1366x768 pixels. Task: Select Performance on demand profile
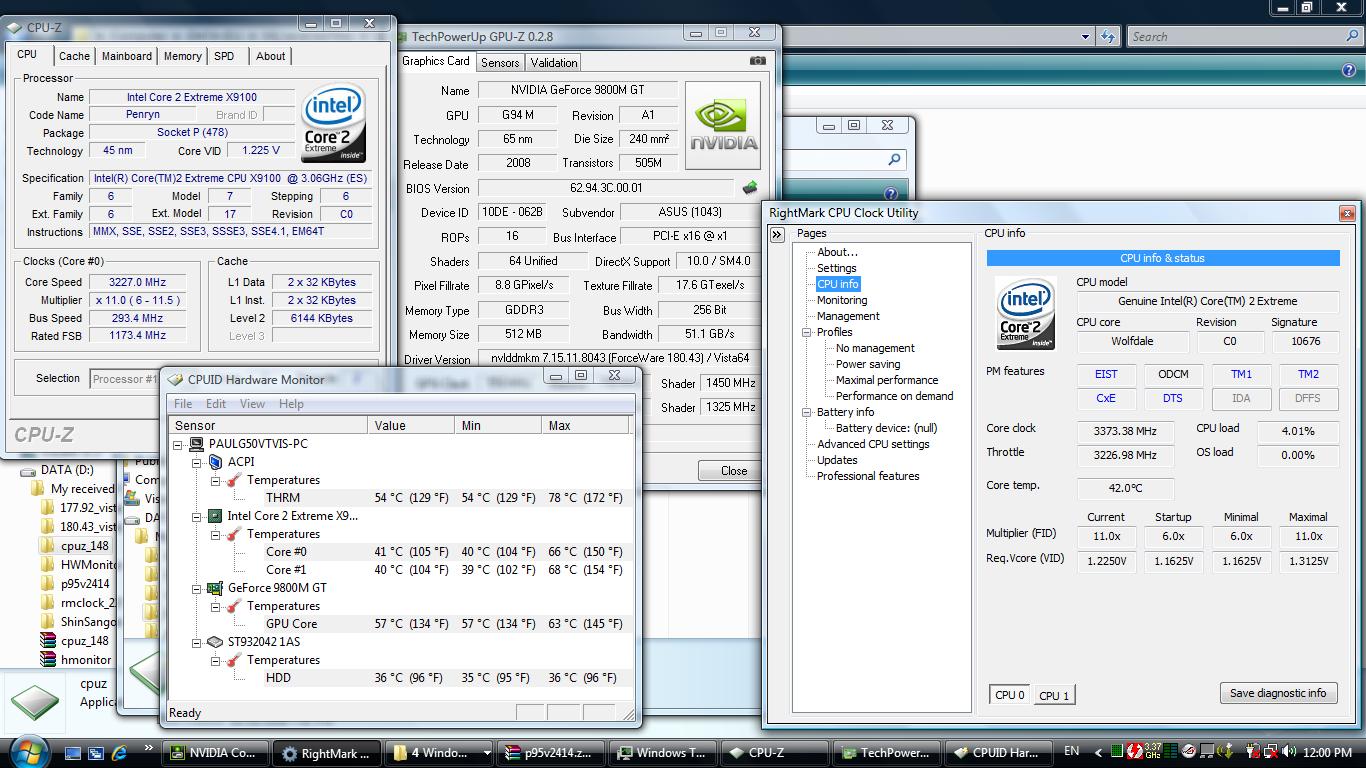[895, 396]
